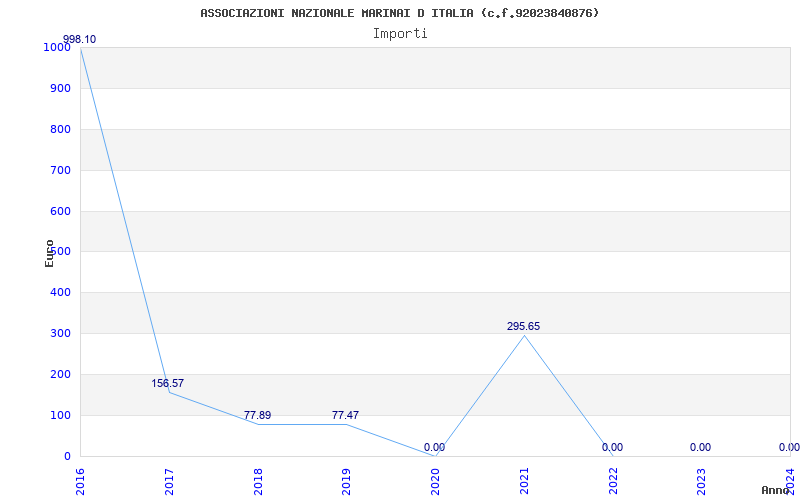800x500 pixels.
Task: Click the 2018 x-axis label
Action: pos(258,482)
